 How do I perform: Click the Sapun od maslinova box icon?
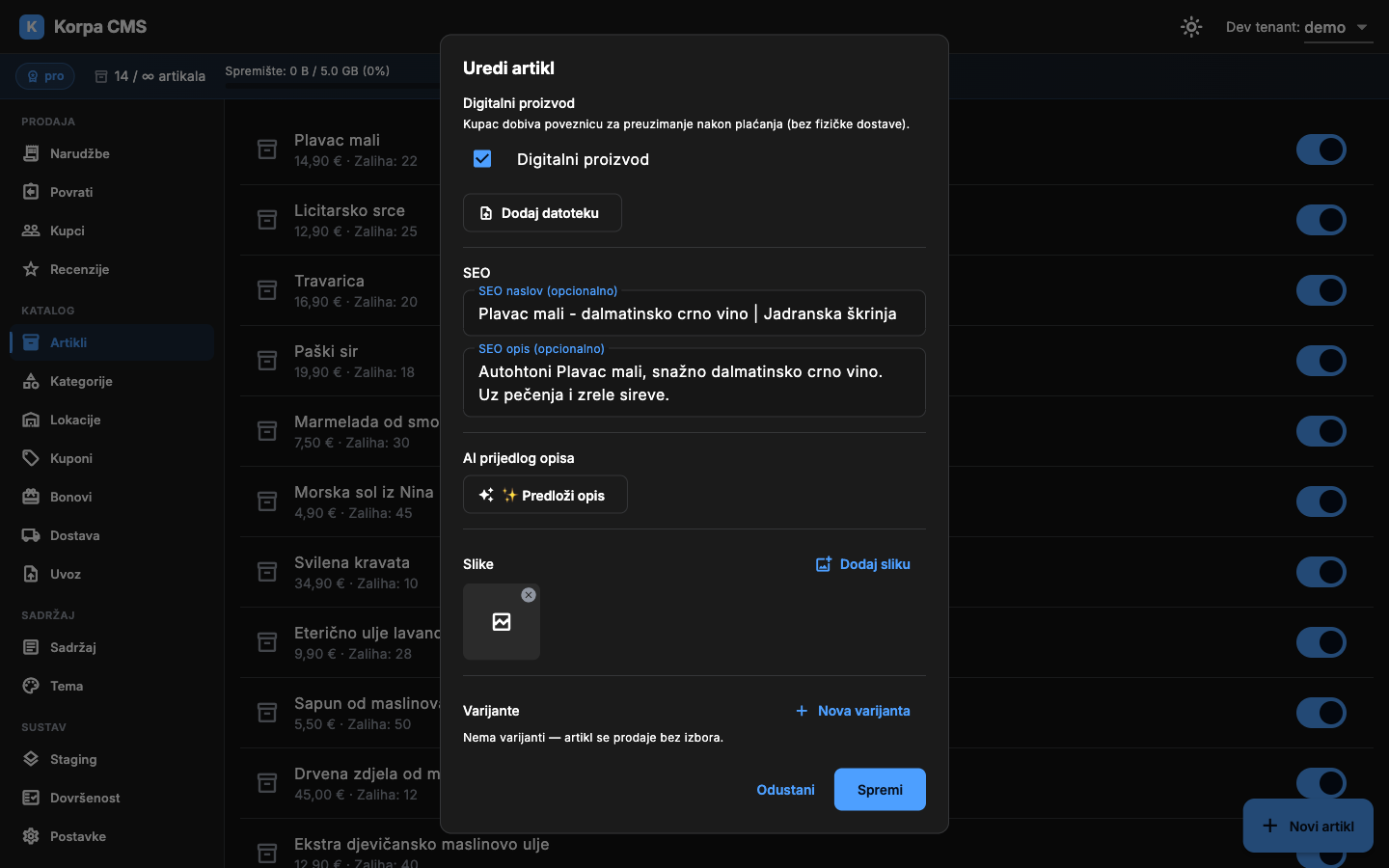point(267,713)
